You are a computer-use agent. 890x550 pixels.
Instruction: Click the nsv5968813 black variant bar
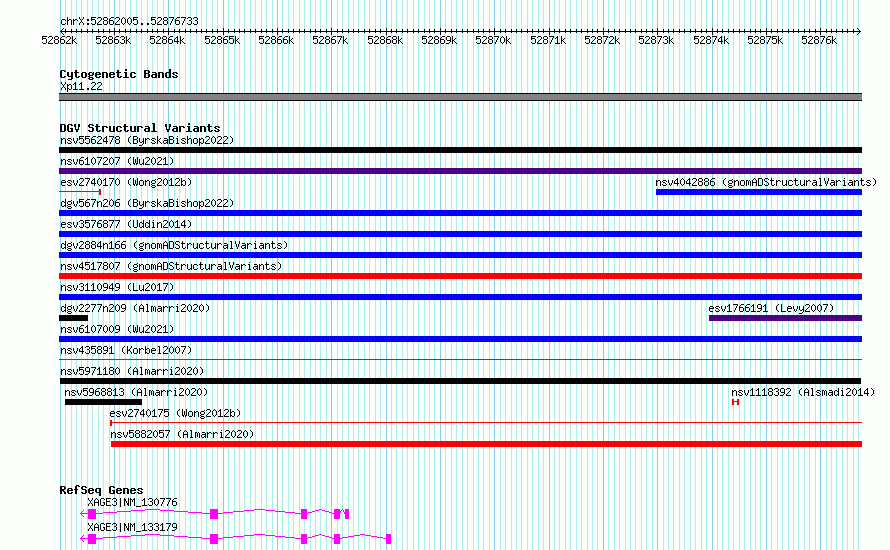pos(103,402)
